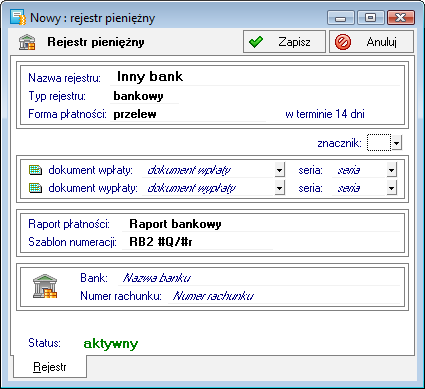Click the seria field in wypłaty row
Screen dimensions: 425x389
[x=359, y=188]
